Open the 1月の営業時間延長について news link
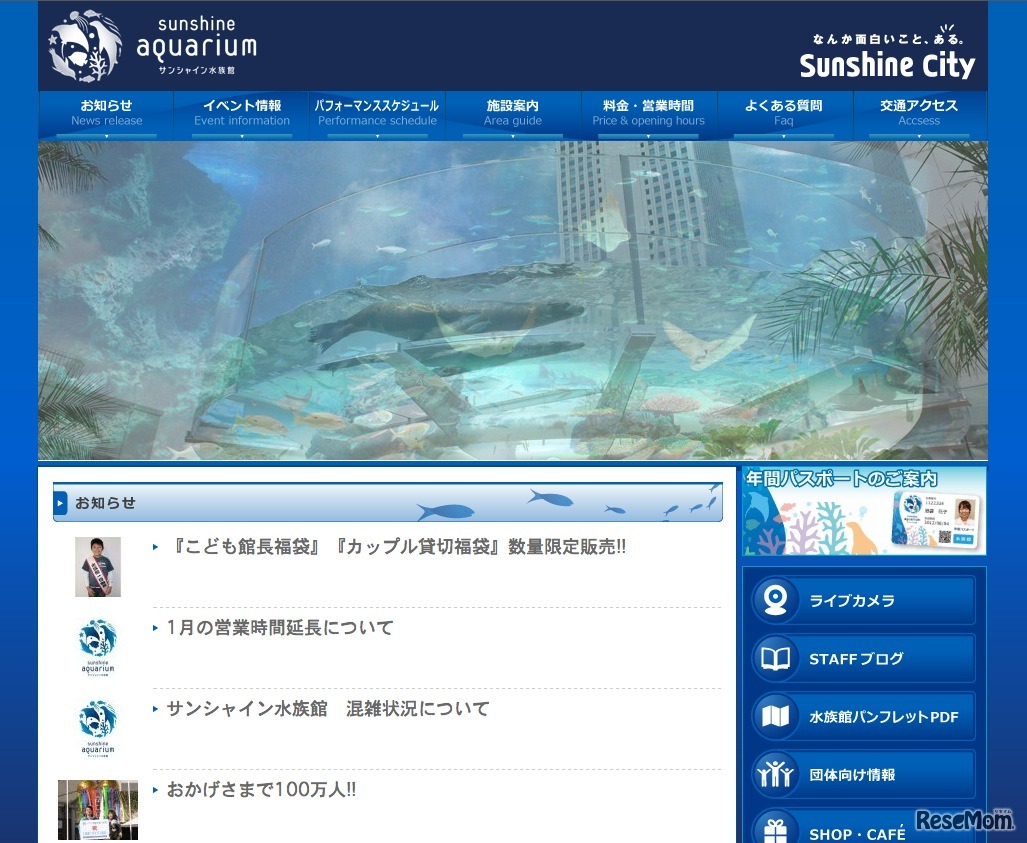The image size is (1027, 843). click(280, 628)
